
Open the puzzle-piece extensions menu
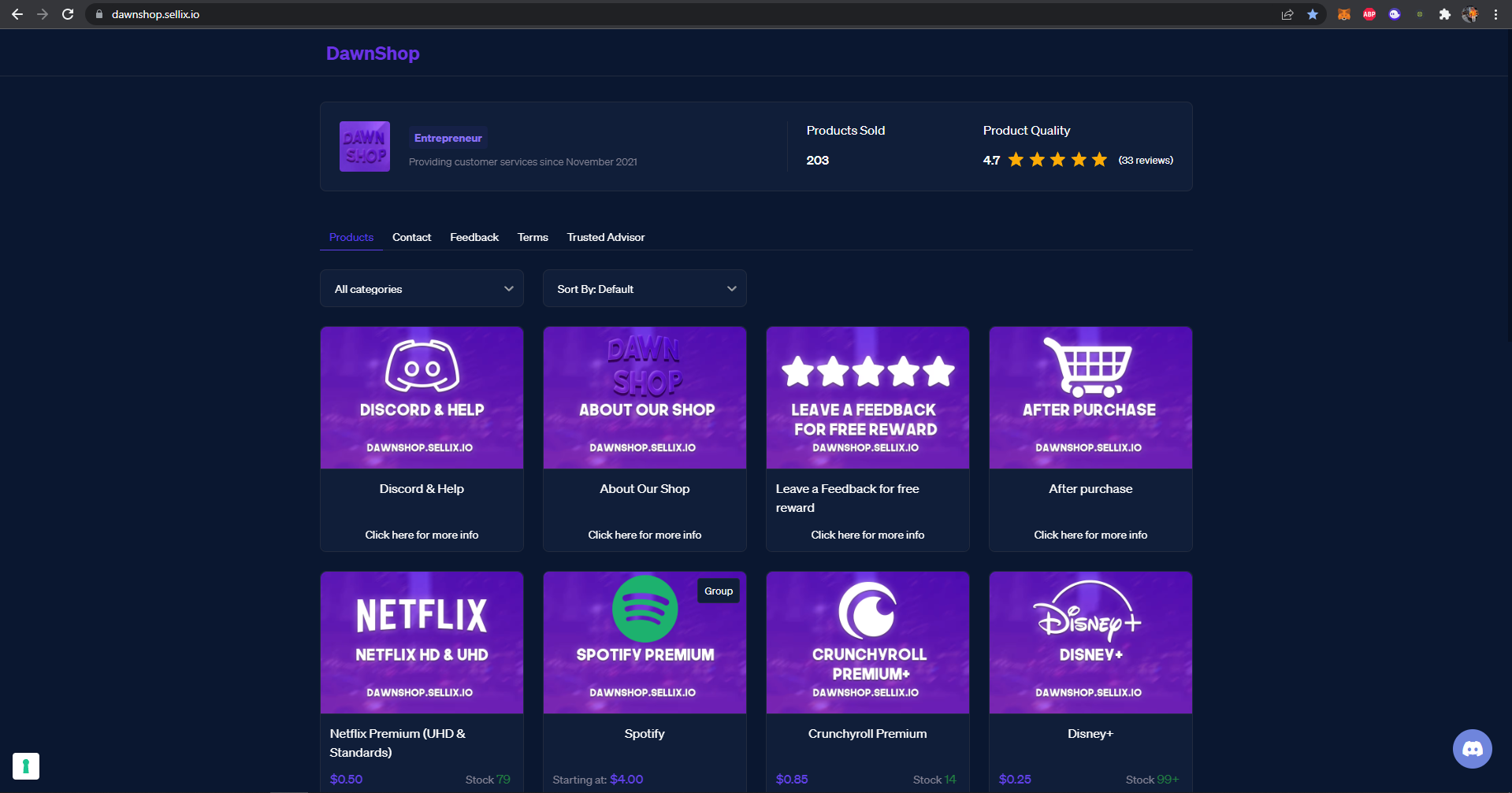coord(1445,14)
